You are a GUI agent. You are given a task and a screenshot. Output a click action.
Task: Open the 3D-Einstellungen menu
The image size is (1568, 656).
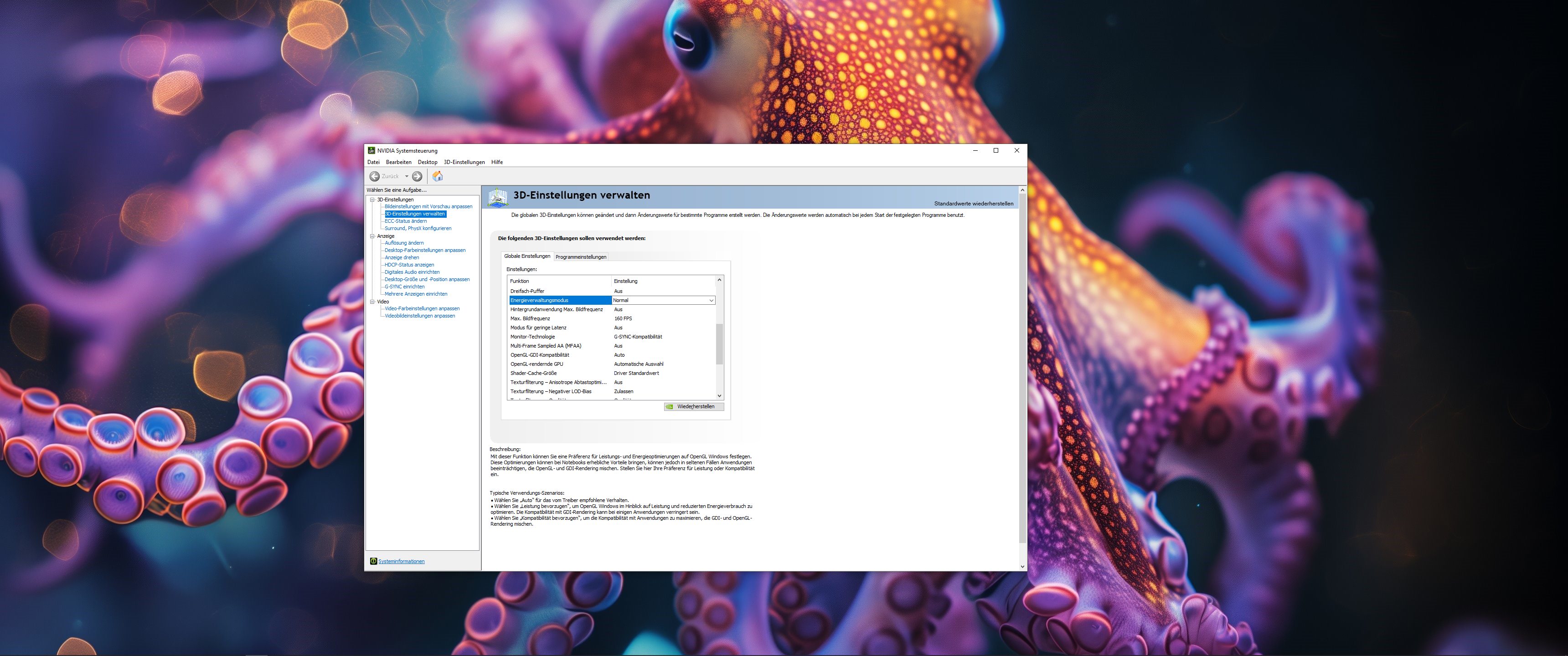tap(464, 163)
